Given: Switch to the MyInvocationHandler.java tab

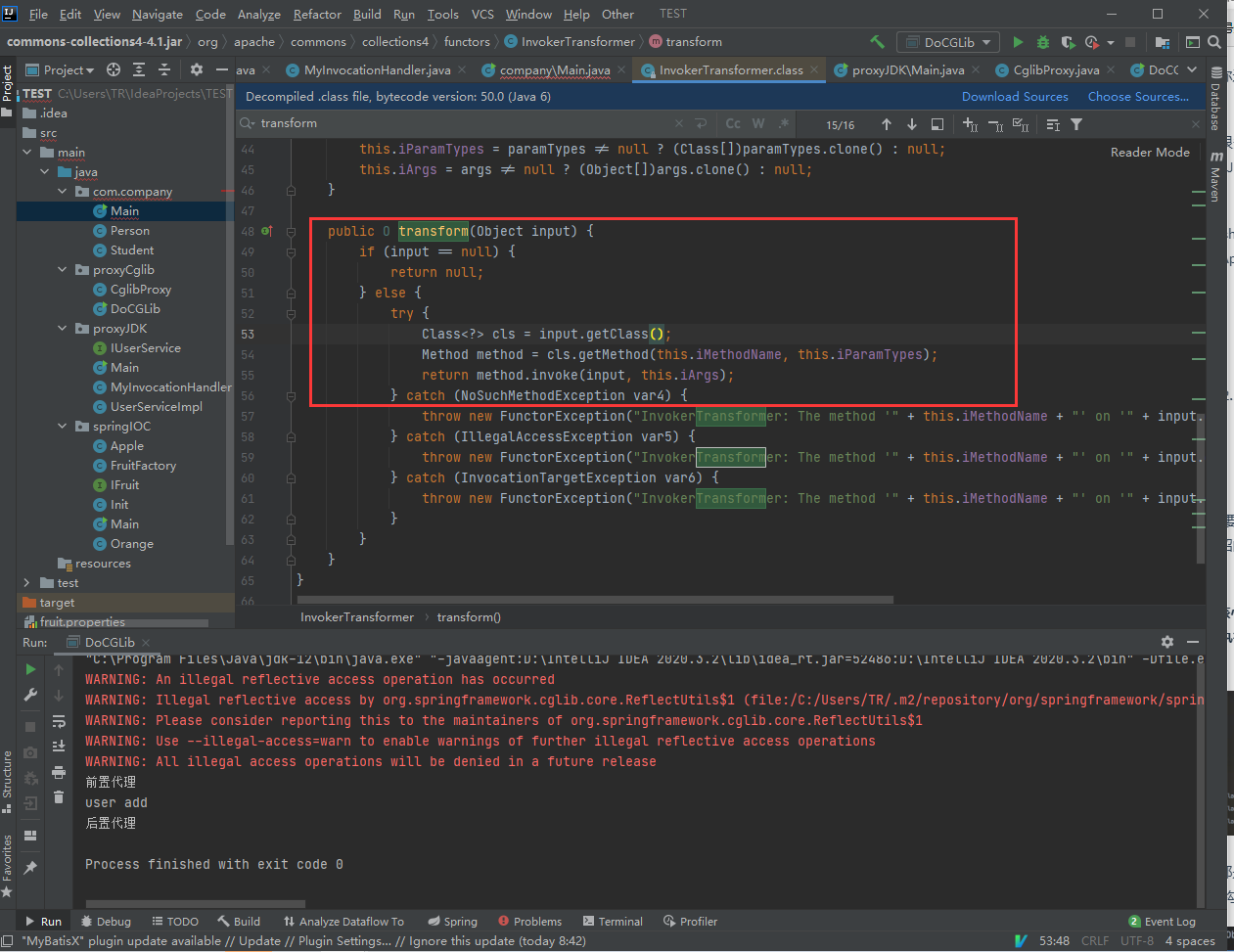Looking at the screenshot, I should 377,69.
